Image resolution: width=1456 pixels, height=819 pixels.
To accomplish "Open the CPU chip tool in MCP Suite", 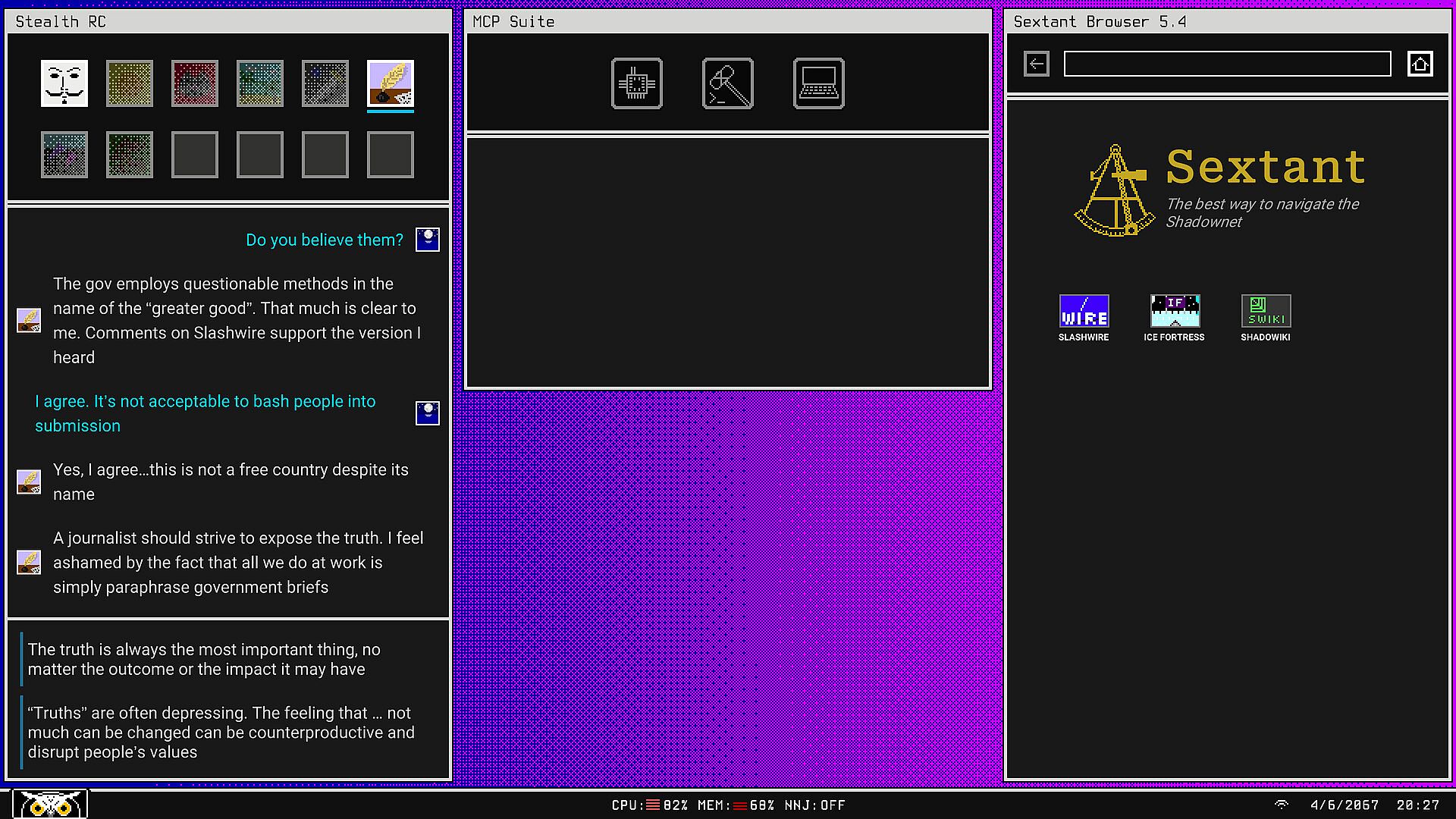I will (x=637, y=83).
